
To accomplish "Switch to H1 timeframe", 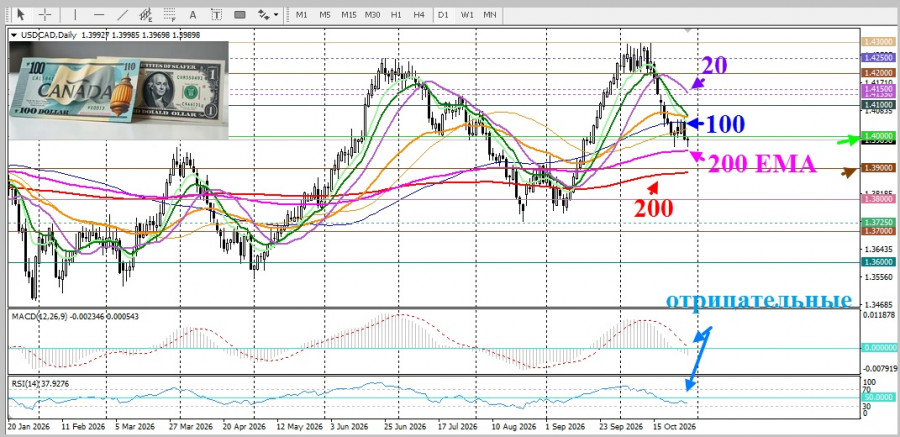I will click(x=395, y=15).
